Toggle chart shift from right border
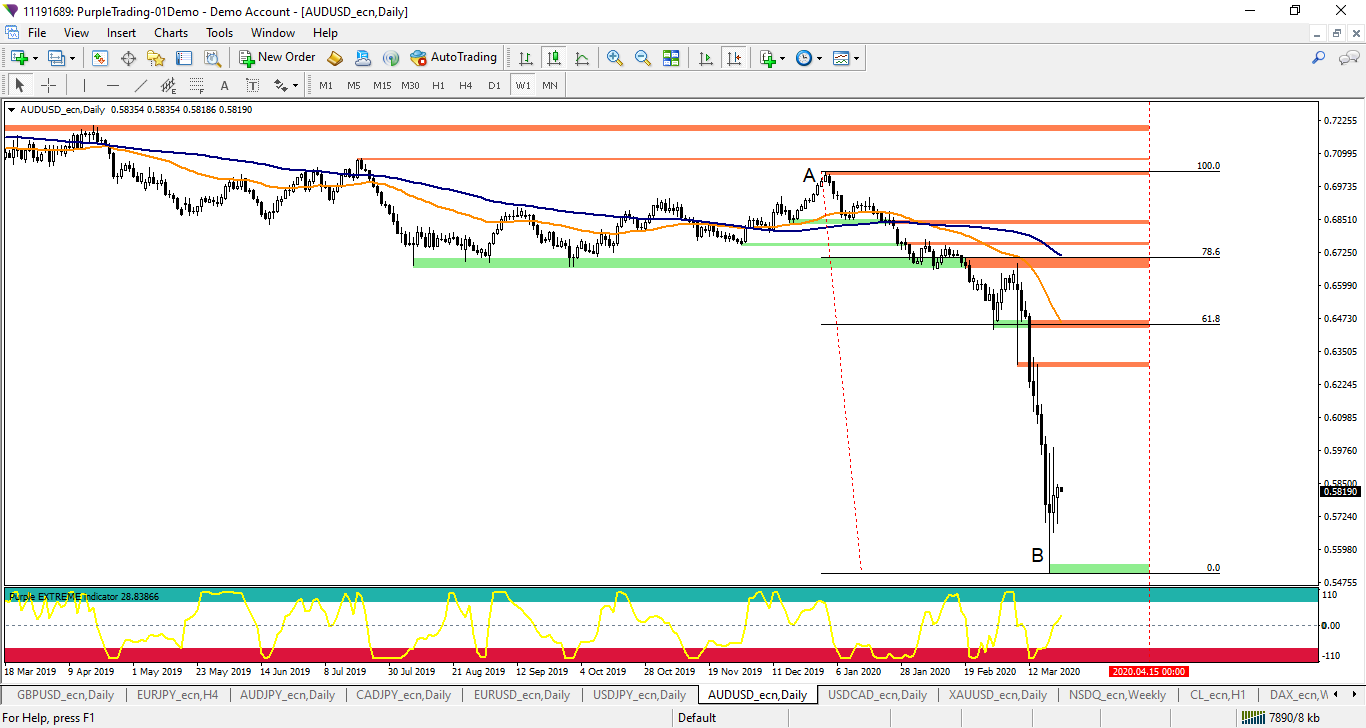 [735, 58]
